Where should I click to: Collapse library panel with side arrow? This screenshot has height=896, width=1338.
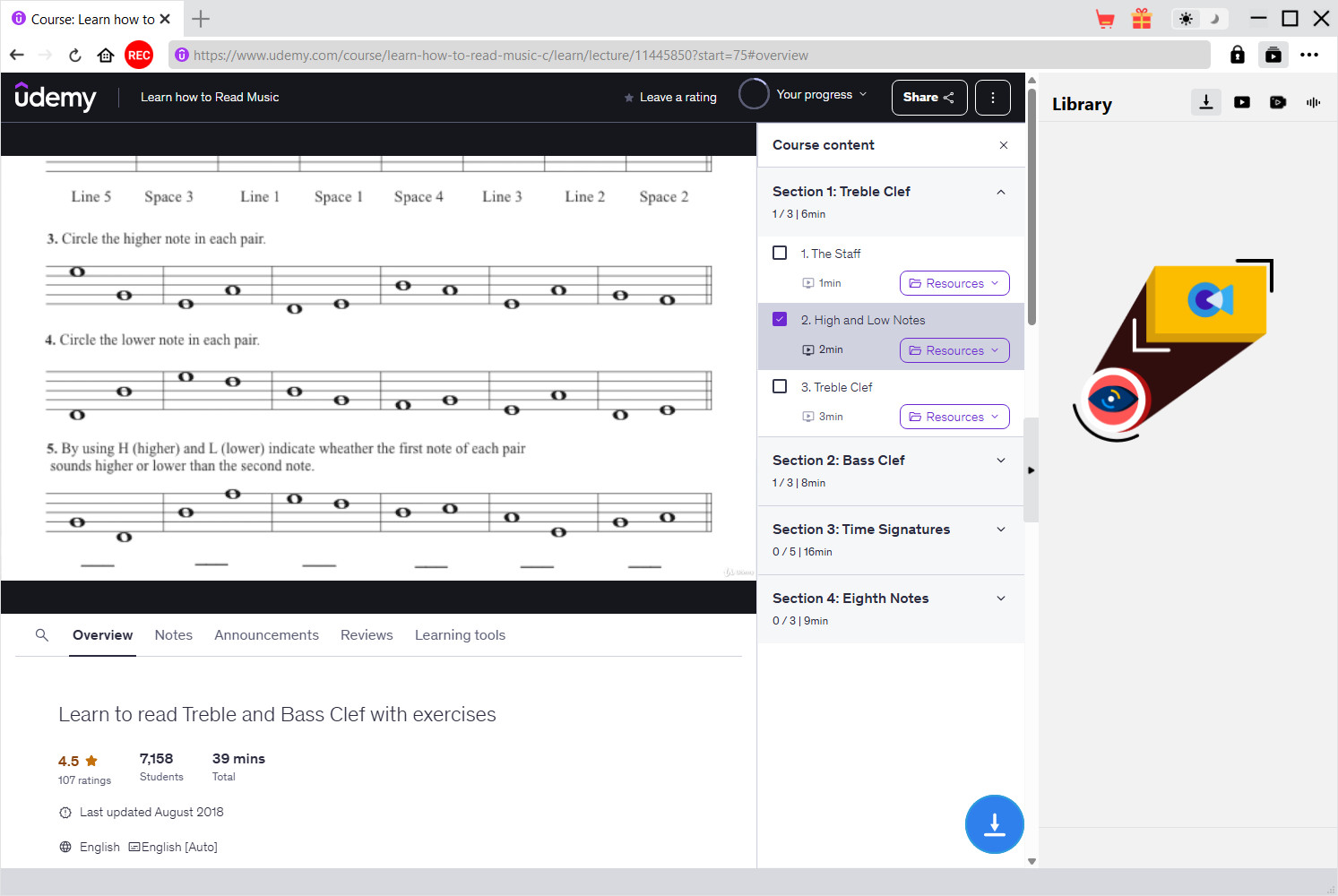point(1031,470)
